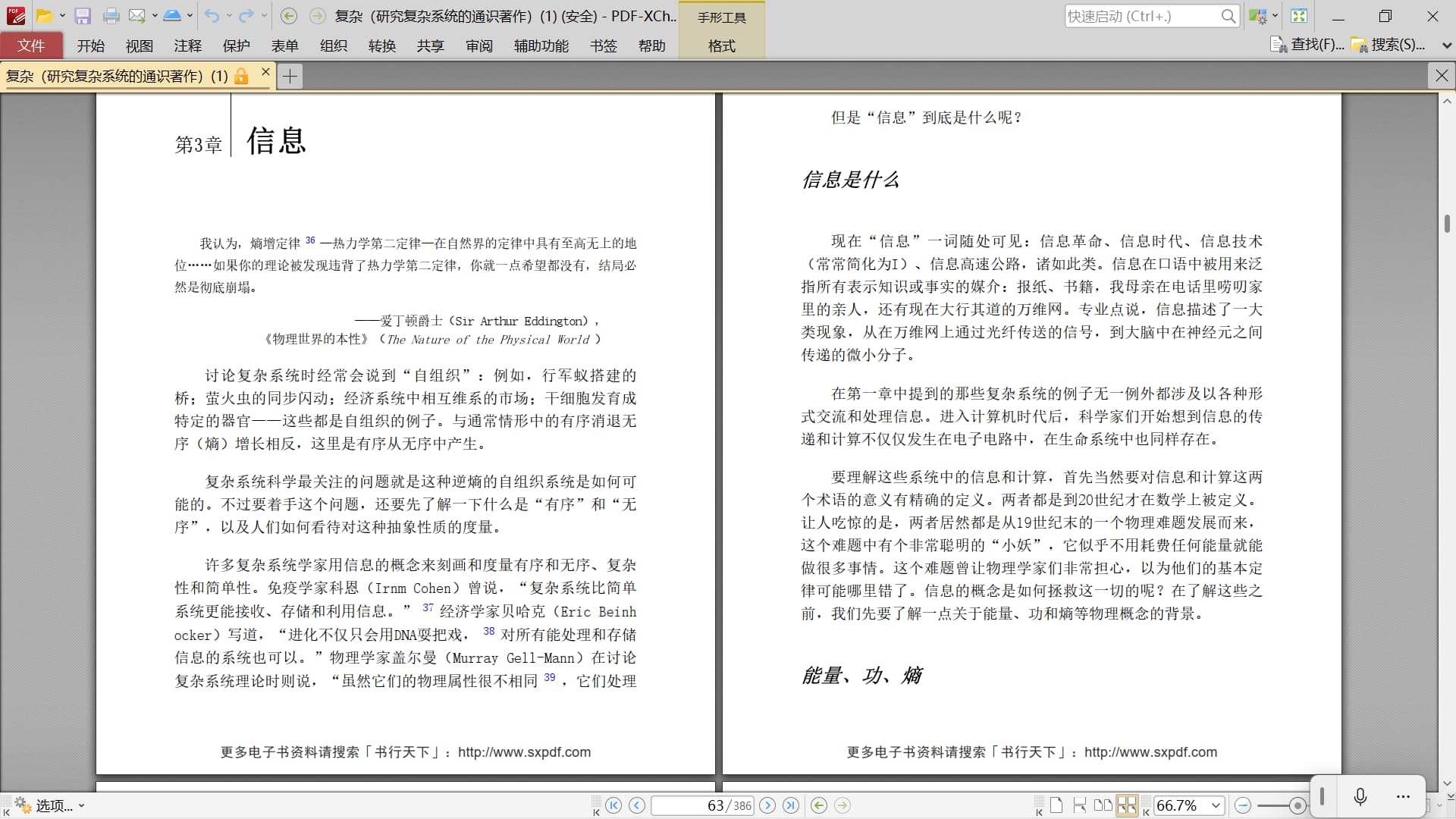
Task: Open the 注释 ribbon tab
Action: point(187,45)
